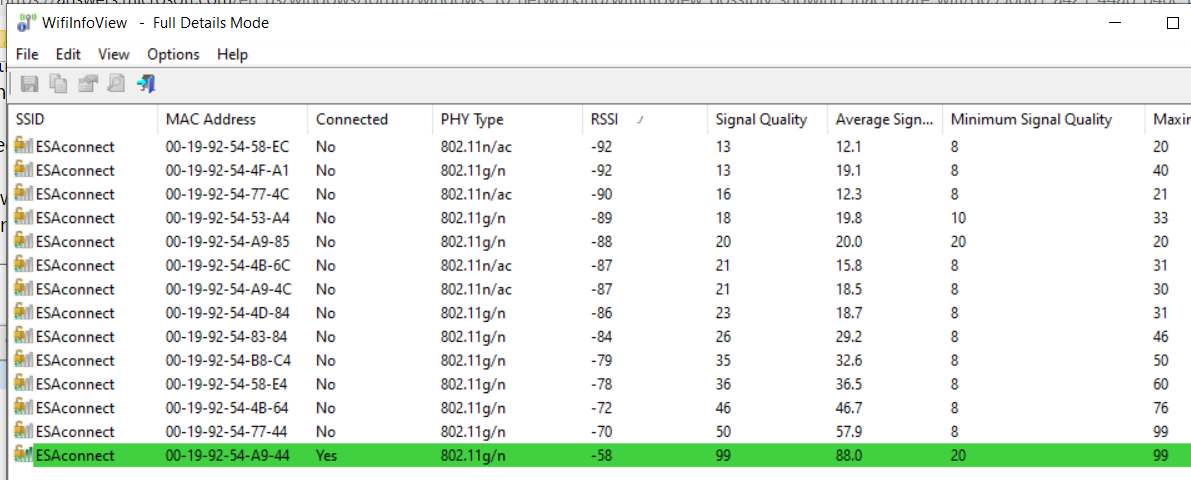Open the View menu
Viewport: 1191px width, 480px height.
(x=114, y=54)
